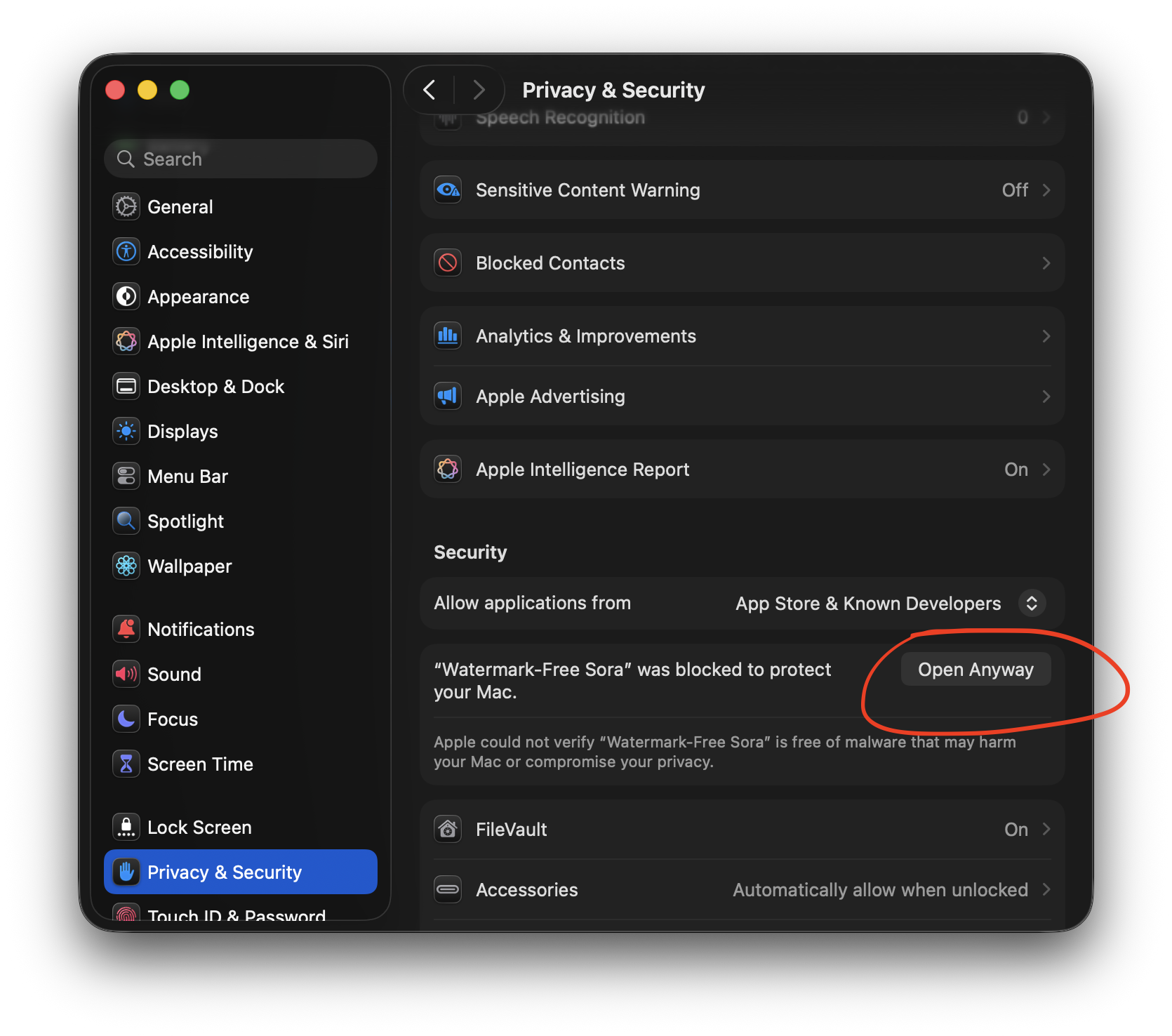1172x1036 pixels.
Task: Select Focus in the sidebar
Action: [x=241, y=719]
